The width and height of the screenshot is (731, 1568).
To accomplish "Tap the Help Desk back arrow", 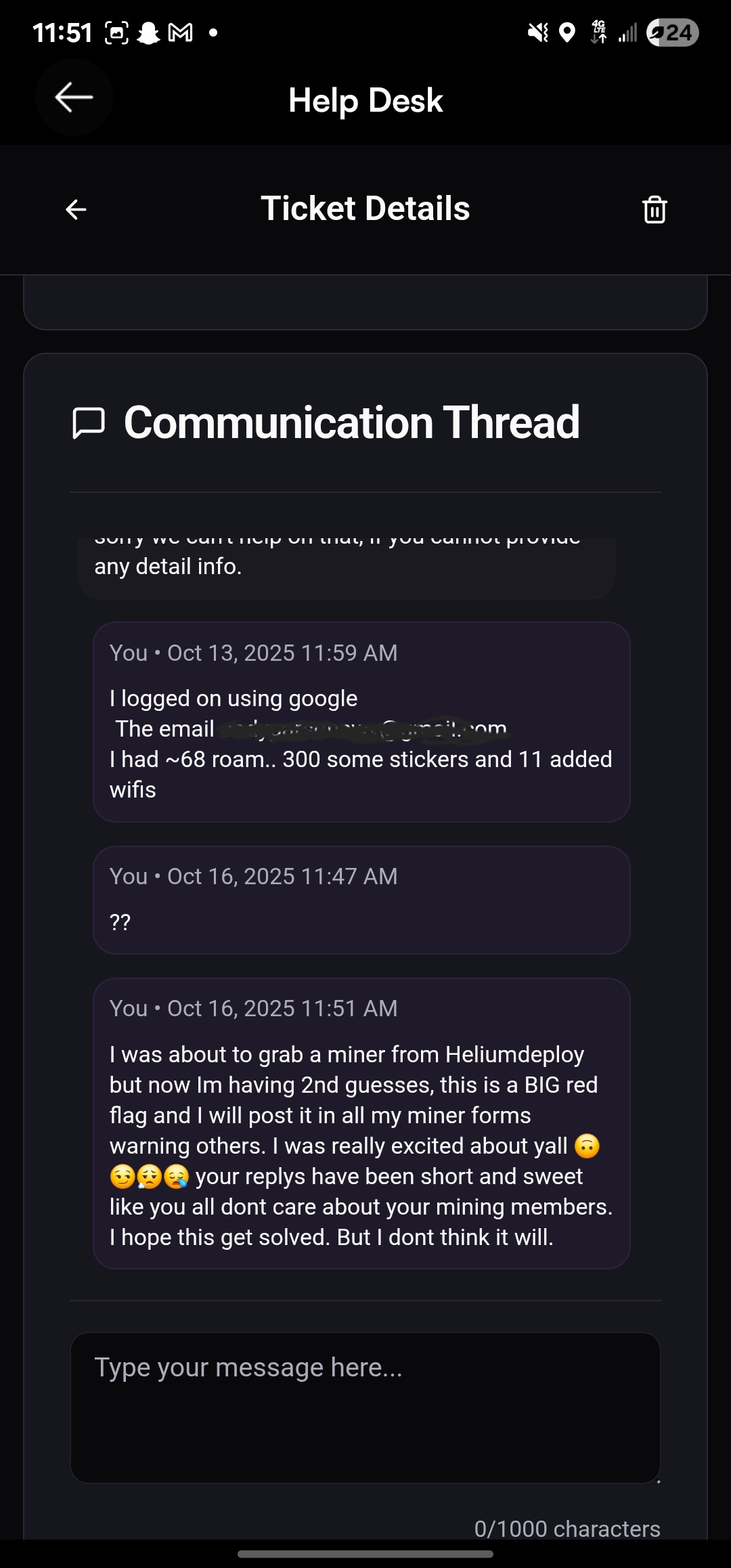I will [74, 97].
